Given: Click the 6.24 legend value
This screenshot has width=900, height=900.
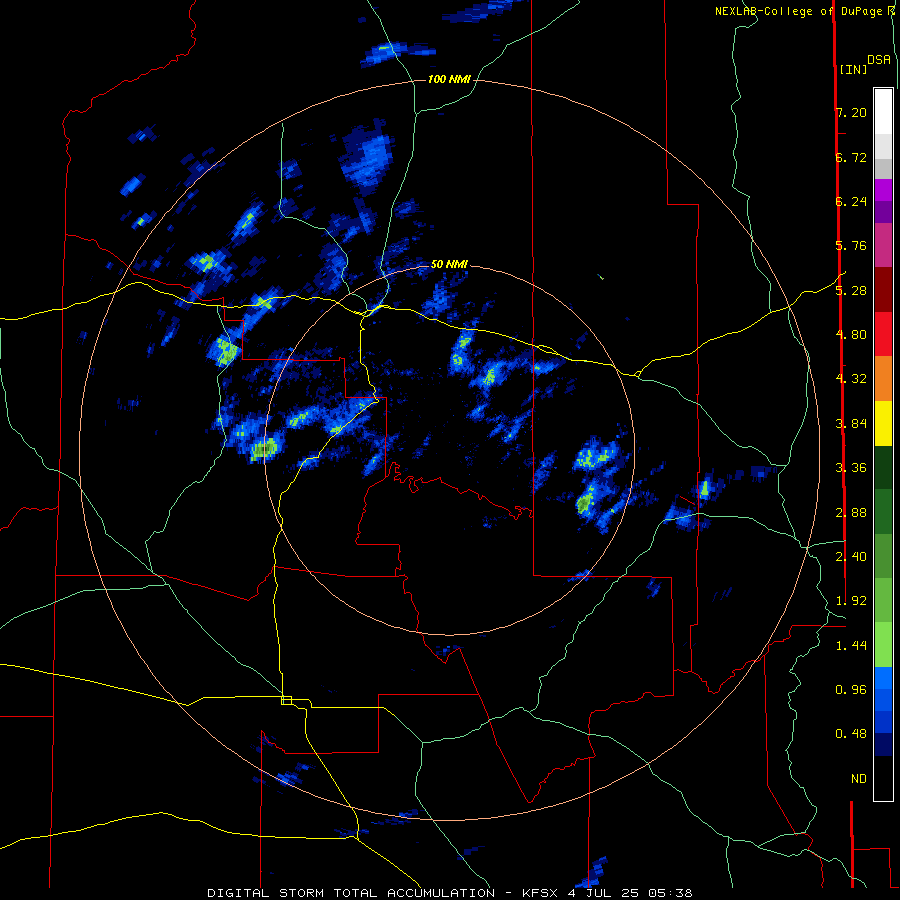Looking at the screenshot, I should (851, 201).
